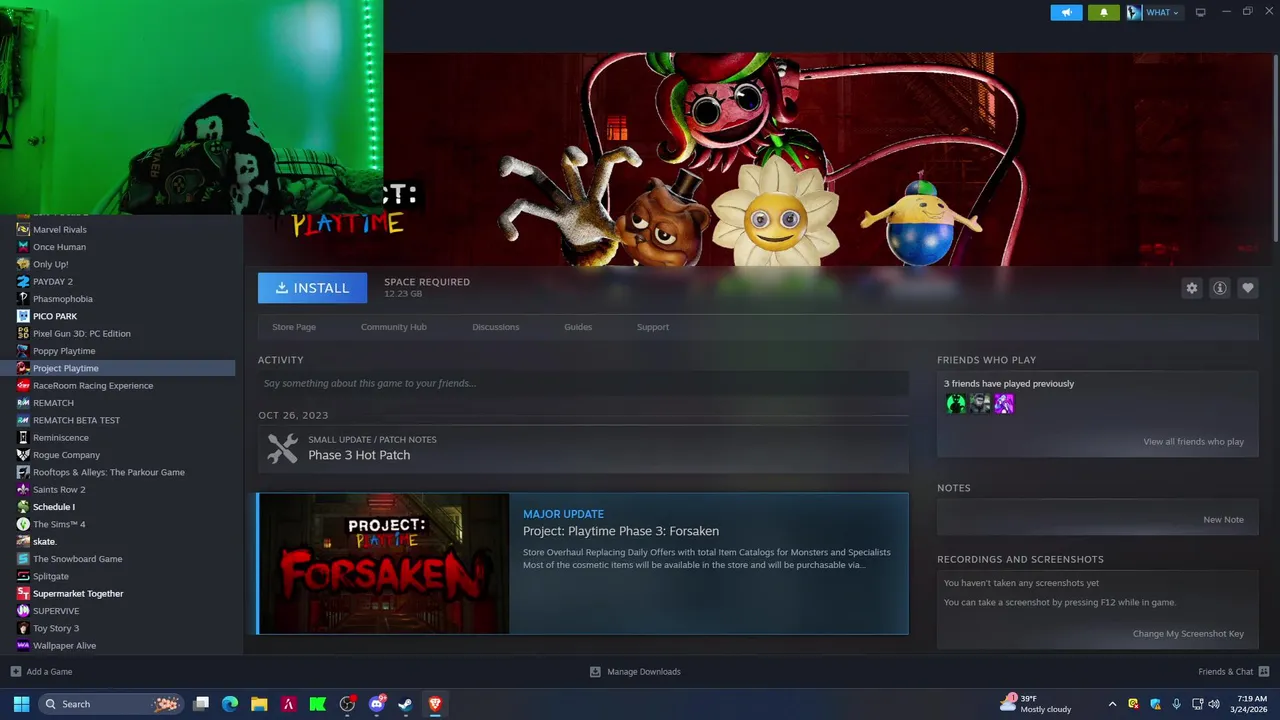Click the Schedule I game icon

(23, 507)
